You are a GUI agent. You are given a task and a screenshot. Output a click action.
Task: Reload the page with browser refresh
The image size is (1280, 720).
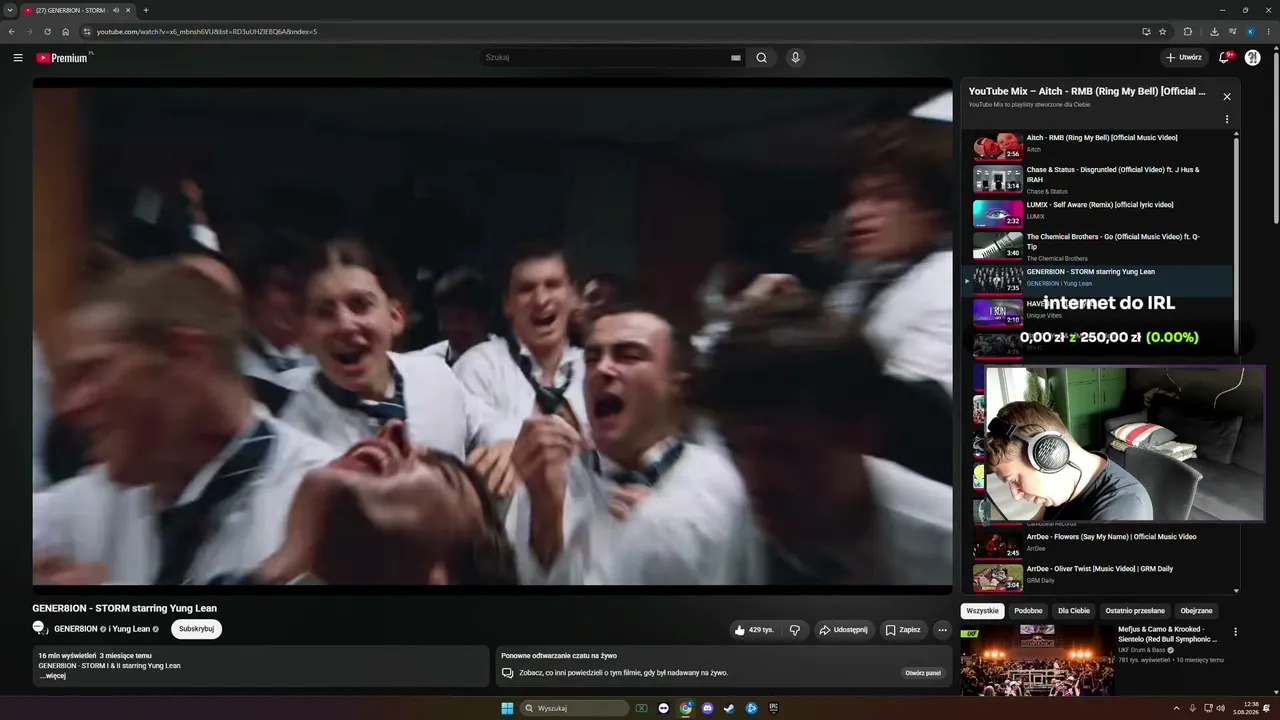pyautogui.click(x=47, y=32)
